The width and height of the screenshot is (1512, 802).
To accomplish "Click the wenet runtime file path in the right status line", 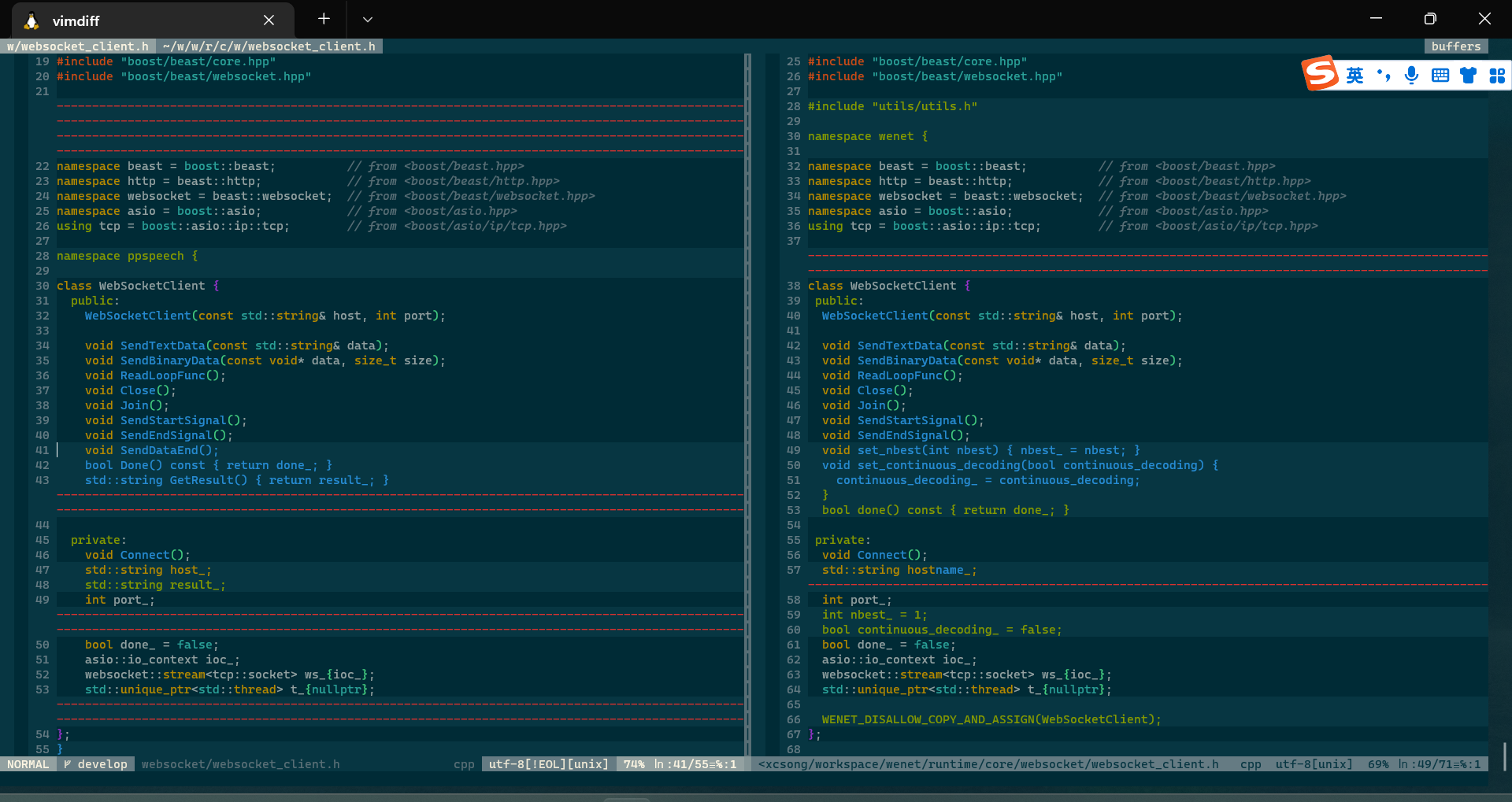I will pyautogui.click(x=988, y=764).
